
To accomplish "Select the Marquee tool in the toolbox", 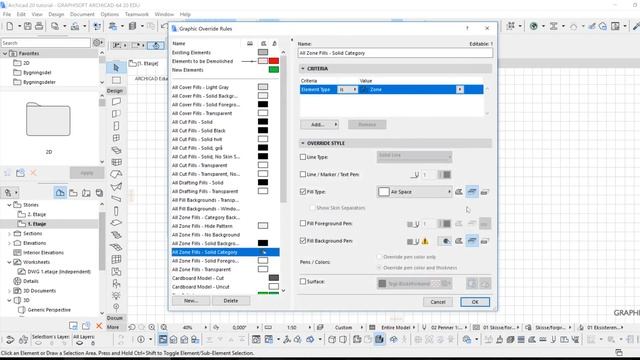I will point(116,80).
